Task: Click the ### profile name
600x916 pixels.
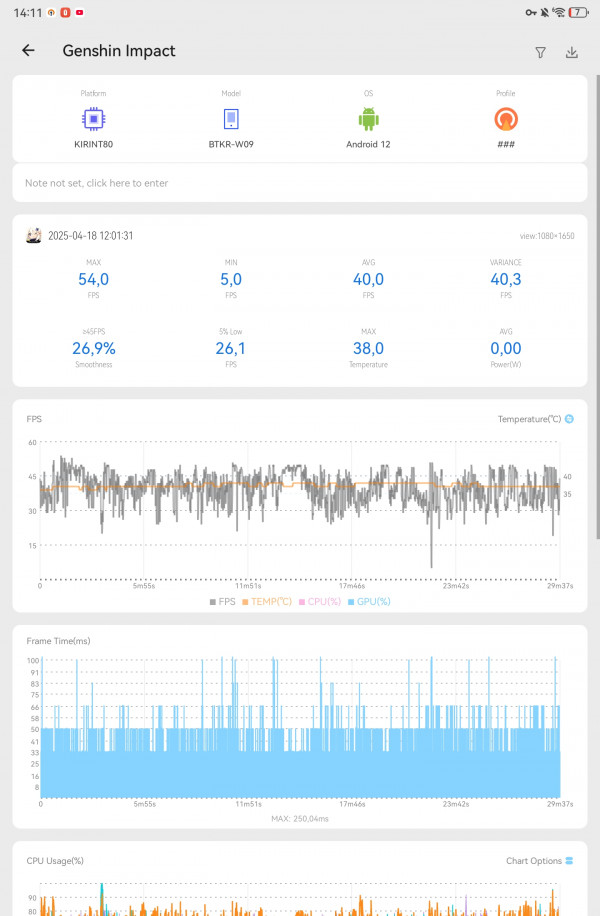Action: pyautogui.click(x=506, y=144)
